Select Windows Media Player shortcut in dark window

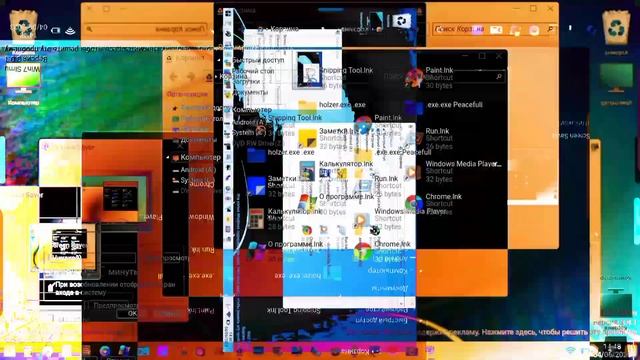(463, 164)
